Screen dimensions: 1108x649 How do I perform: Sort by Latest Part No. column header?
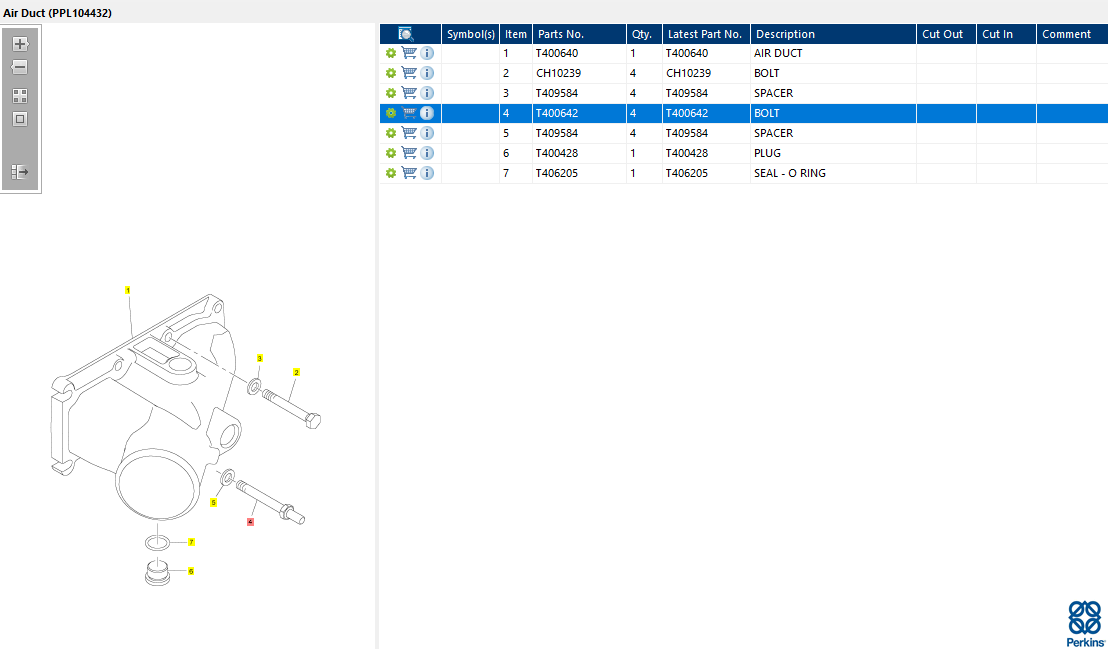pos(707,34)
